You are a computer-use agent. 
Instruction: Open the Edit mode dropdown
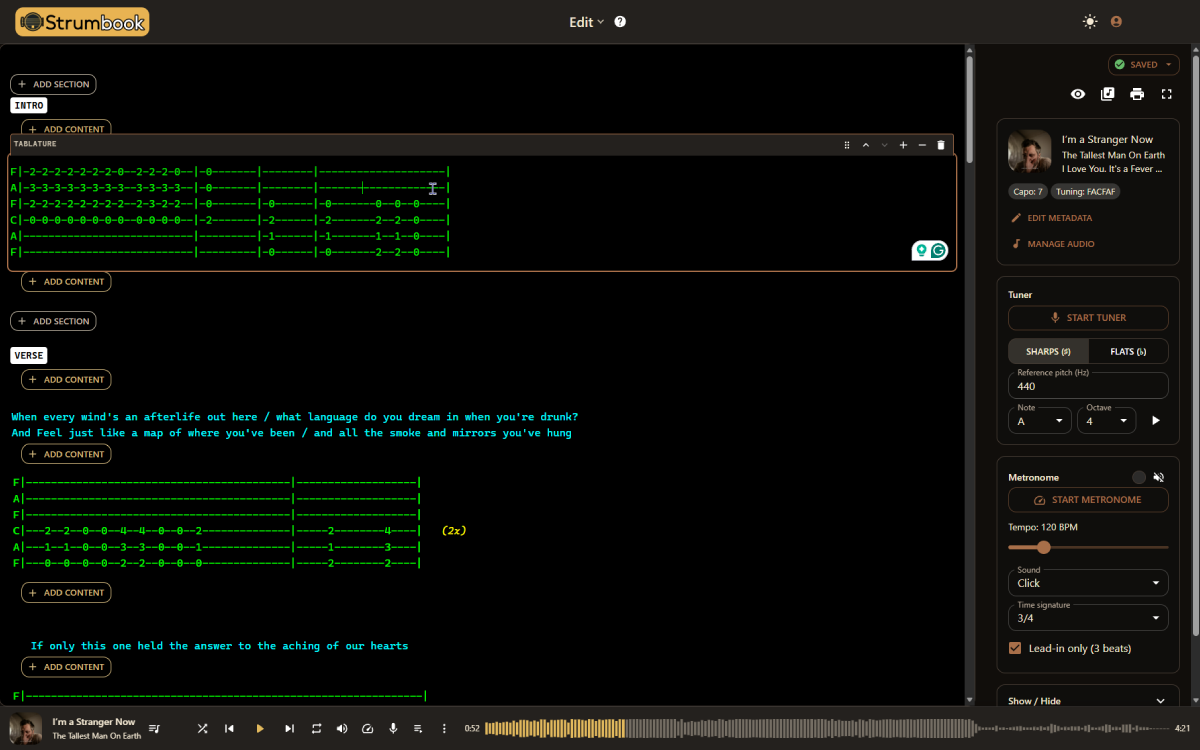click(x=587, y=22)
